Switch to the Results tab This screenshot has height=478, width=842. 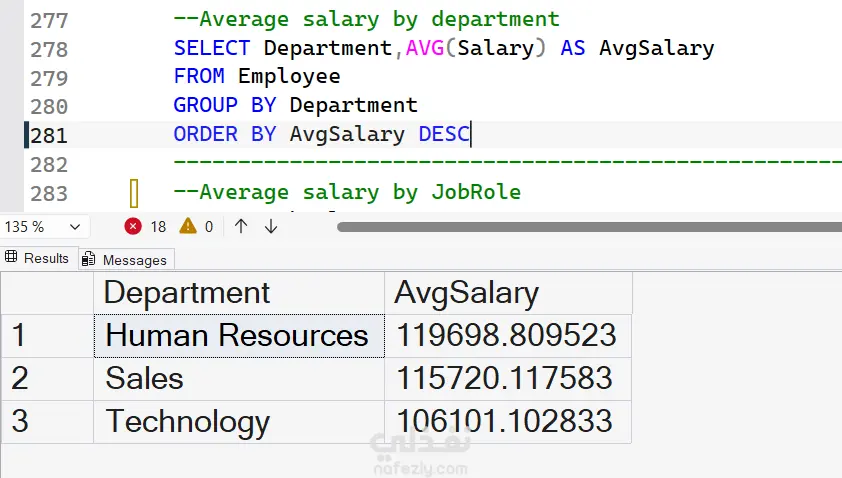(38, 258)
